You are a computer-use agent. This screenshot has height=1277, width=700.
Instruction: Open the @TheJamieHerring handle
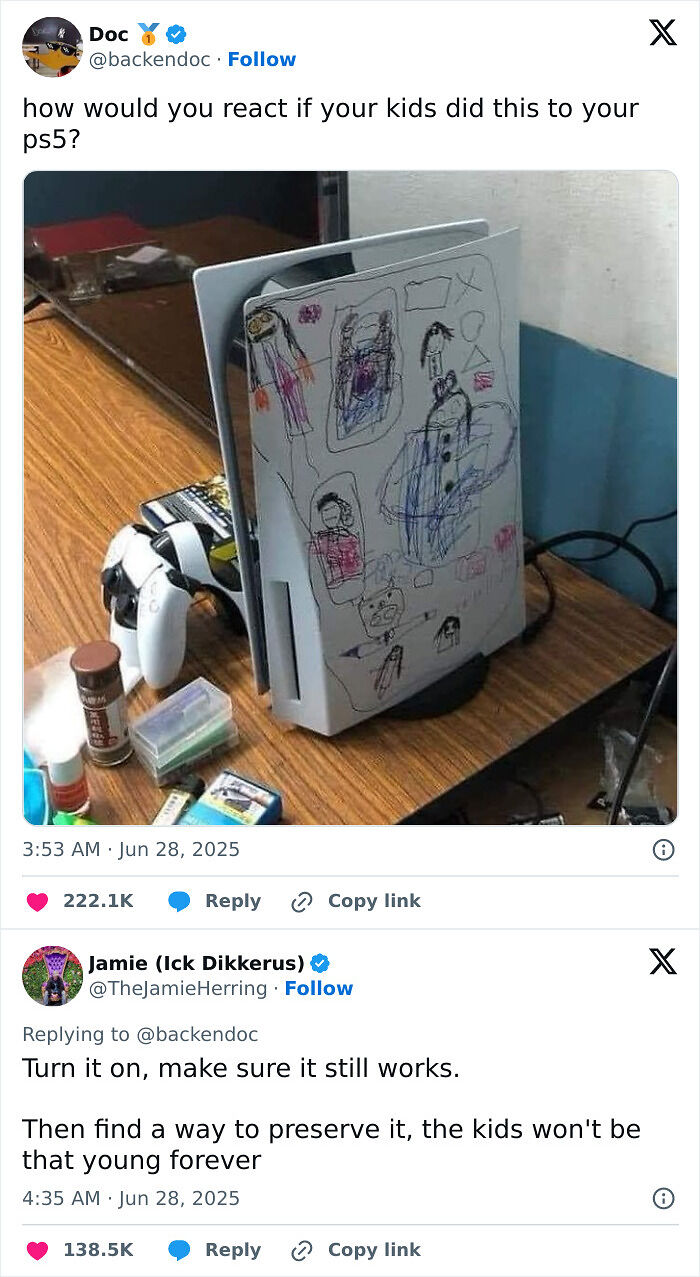click(x=178, y=989)
